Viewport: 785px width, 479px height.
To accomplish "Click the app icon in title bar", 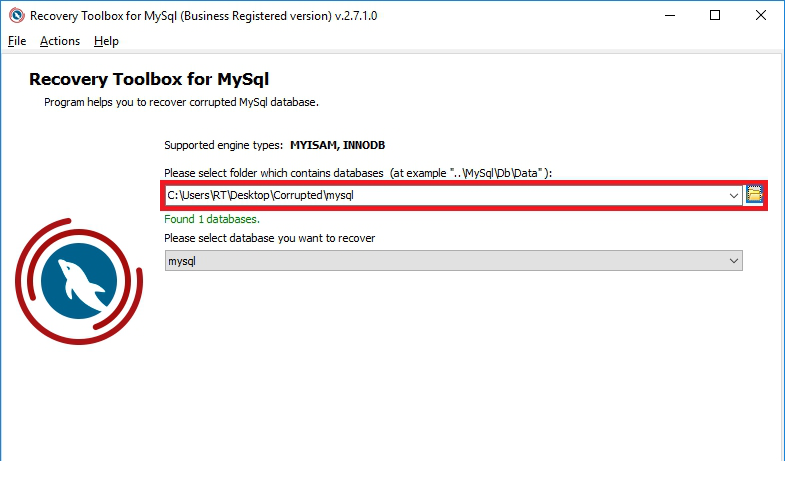I will [x=17, y=16].
